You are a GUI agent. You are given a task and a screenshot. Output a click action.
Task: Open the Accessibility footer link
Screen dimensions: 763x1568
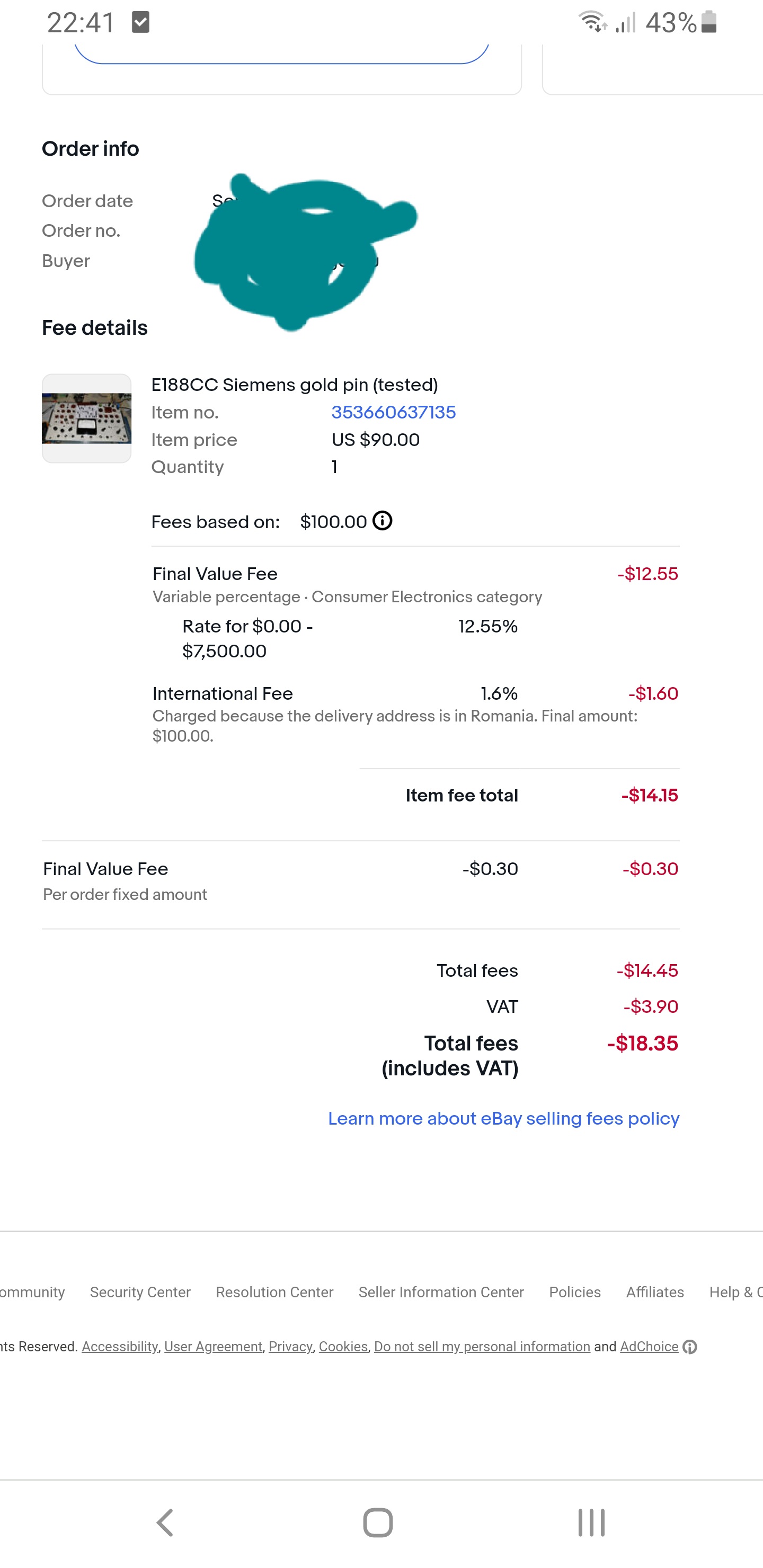(120, 1347)
